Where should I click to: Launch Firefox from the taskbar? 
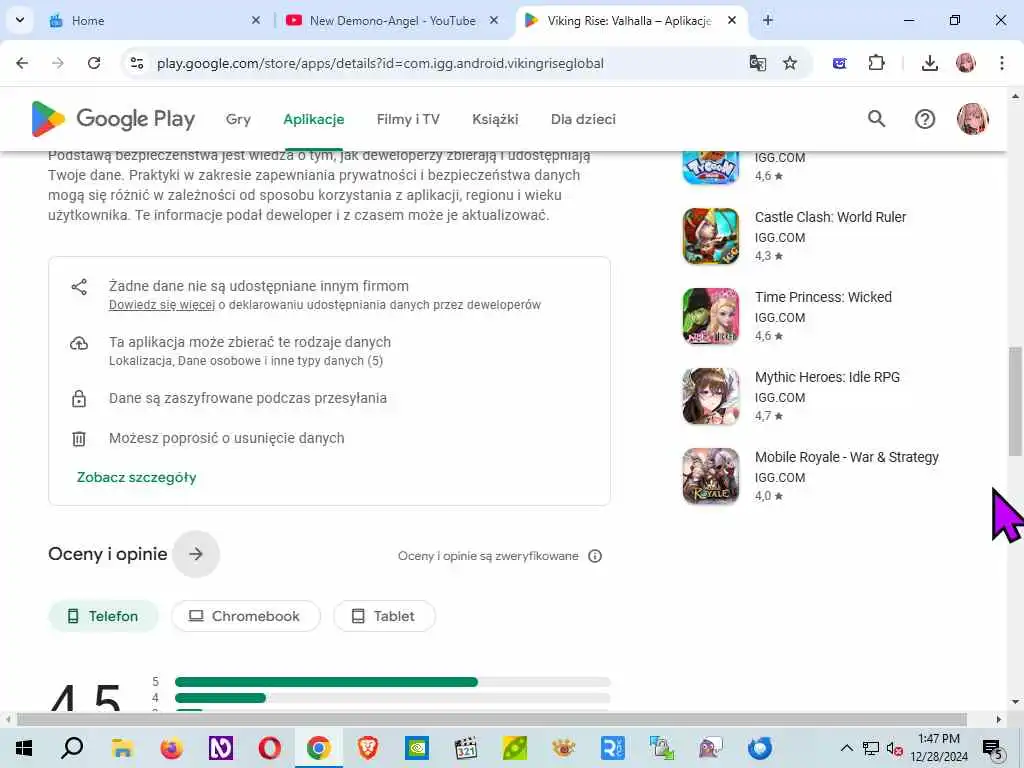pyautogui.click(x=171, y=748)
